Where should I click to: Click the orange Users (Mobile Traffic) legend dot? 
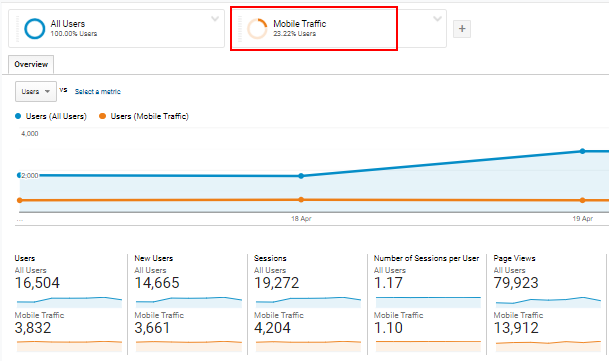102,116
